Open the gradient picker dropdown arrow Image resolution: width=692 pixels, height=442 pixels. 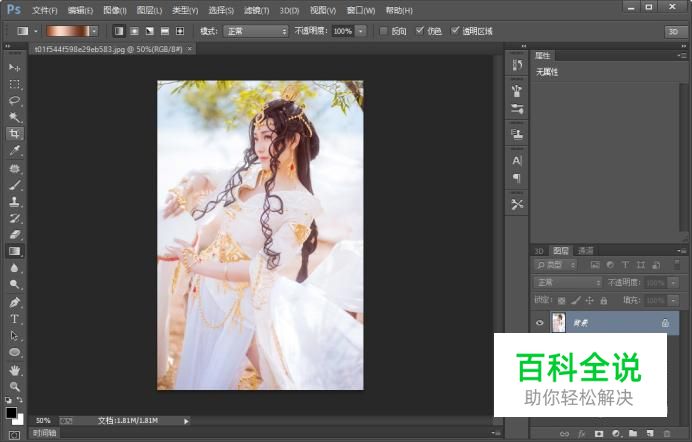coord(94,31)
